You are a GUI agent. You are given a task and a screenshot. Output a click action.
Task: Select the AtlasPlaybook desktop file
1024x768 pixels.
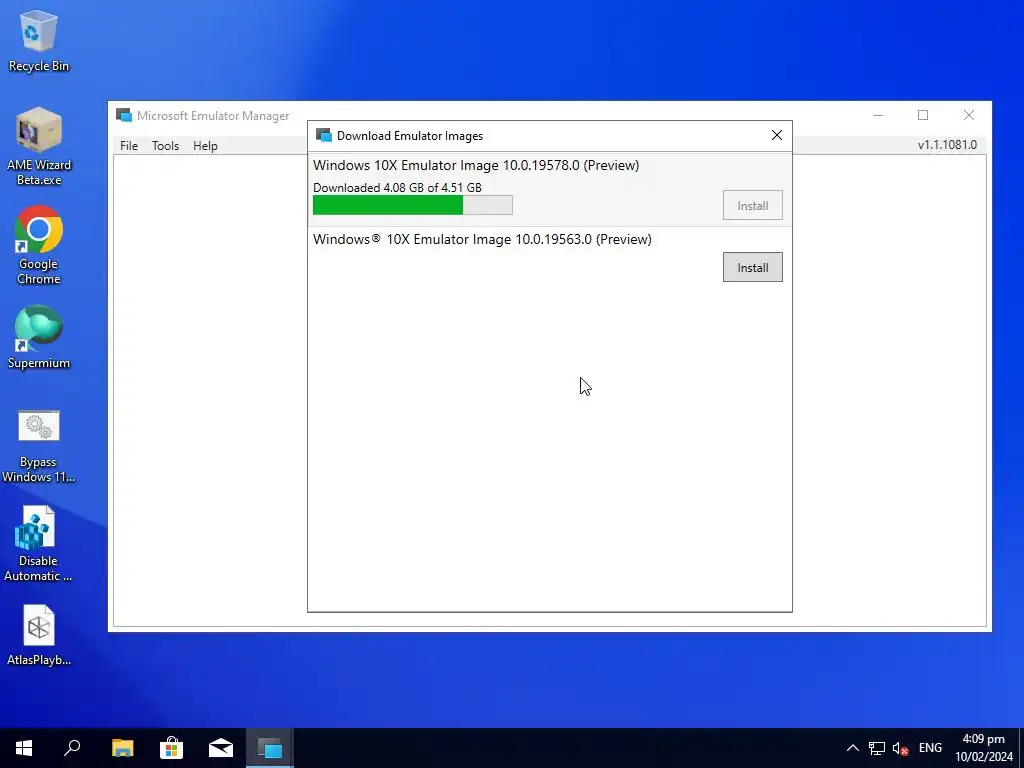39,635
